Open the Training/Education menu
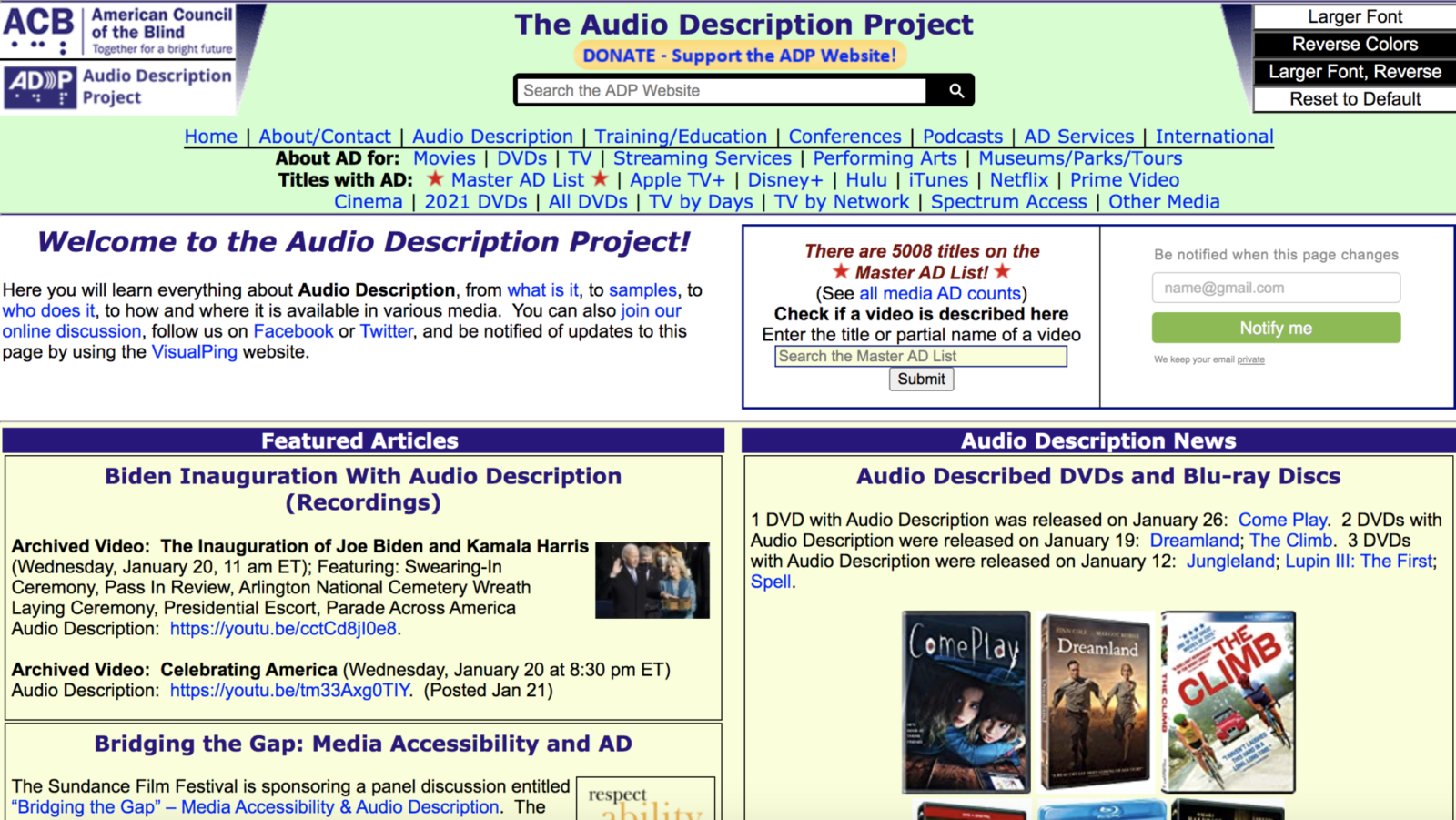Screen dimensions: 1456x820 681,137
